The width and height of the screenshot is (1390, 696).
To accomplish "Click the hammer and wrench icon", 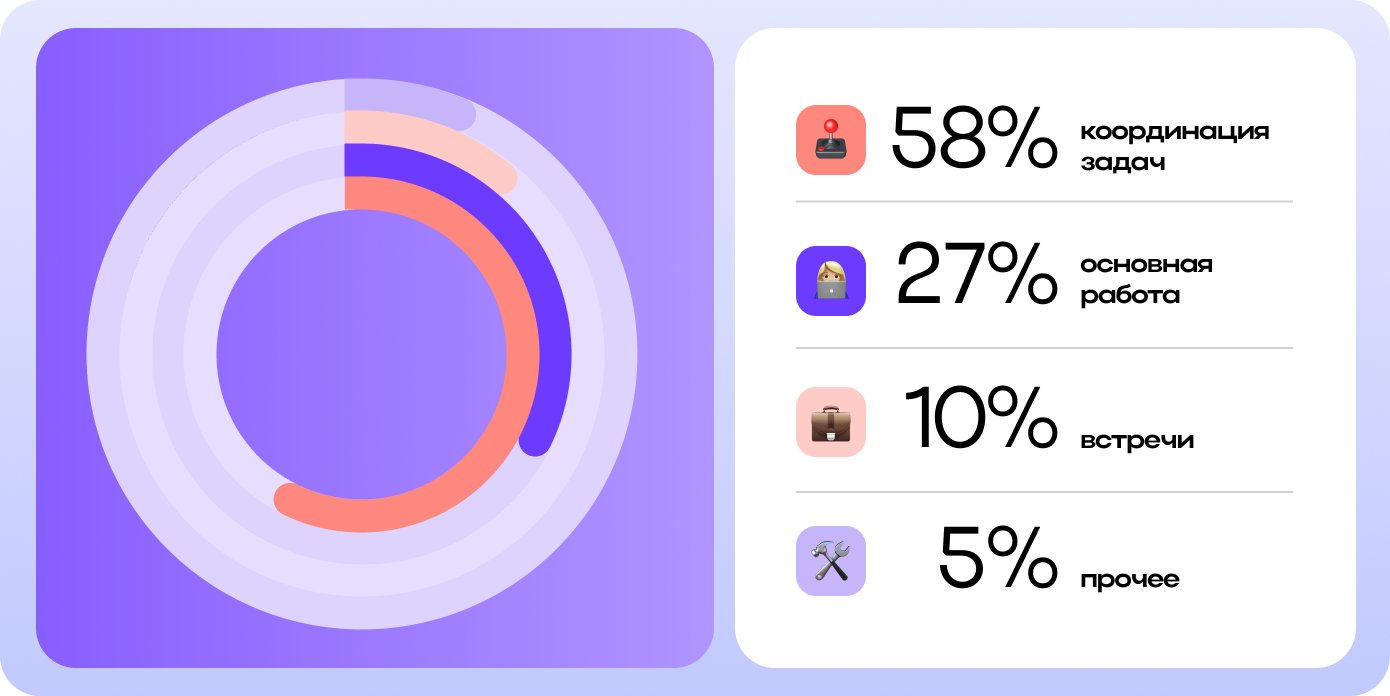I will tap(831, 561).
